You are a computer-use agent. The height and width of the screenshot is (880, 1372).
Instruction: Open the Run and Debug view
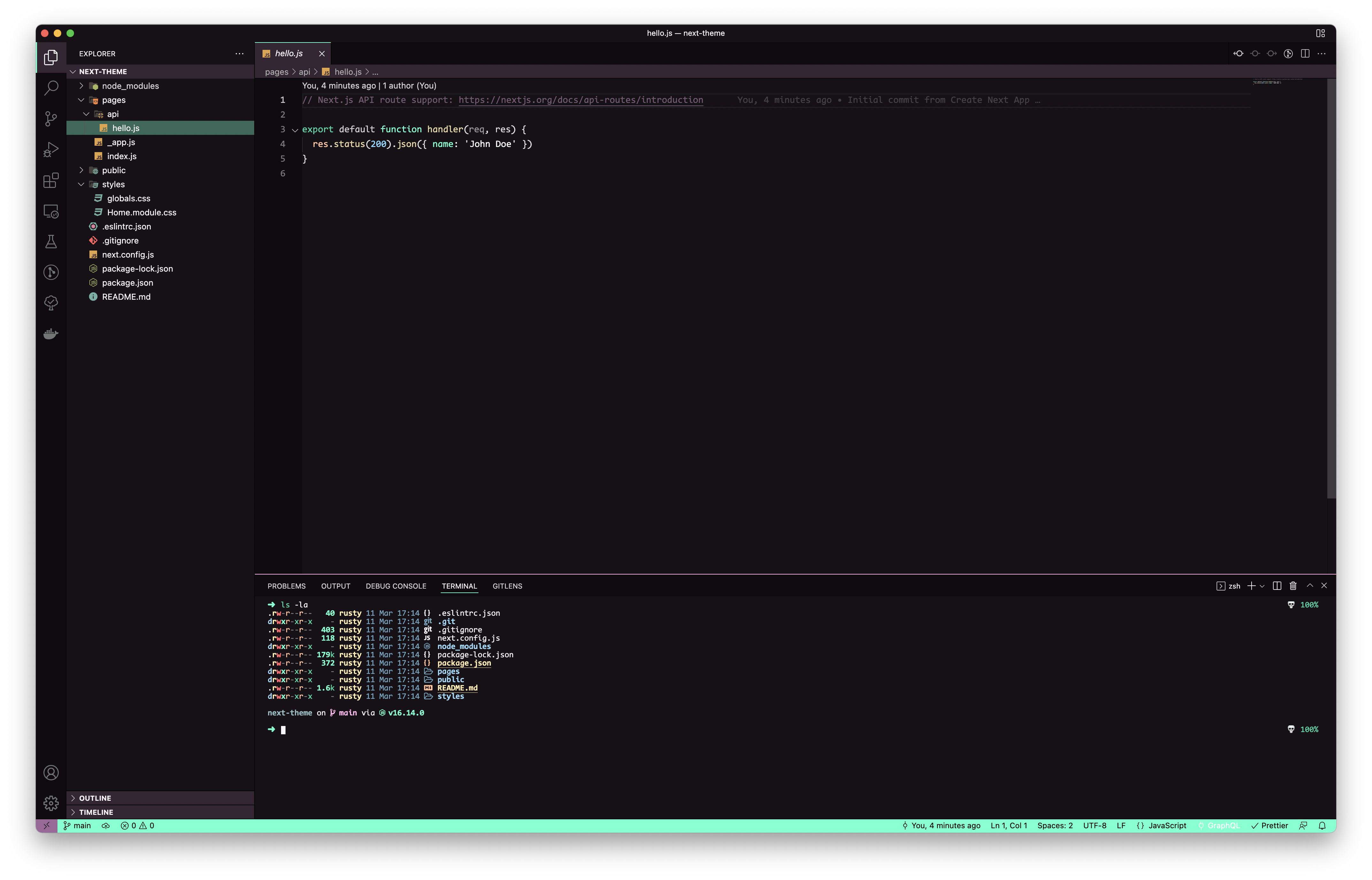point(51,150)
